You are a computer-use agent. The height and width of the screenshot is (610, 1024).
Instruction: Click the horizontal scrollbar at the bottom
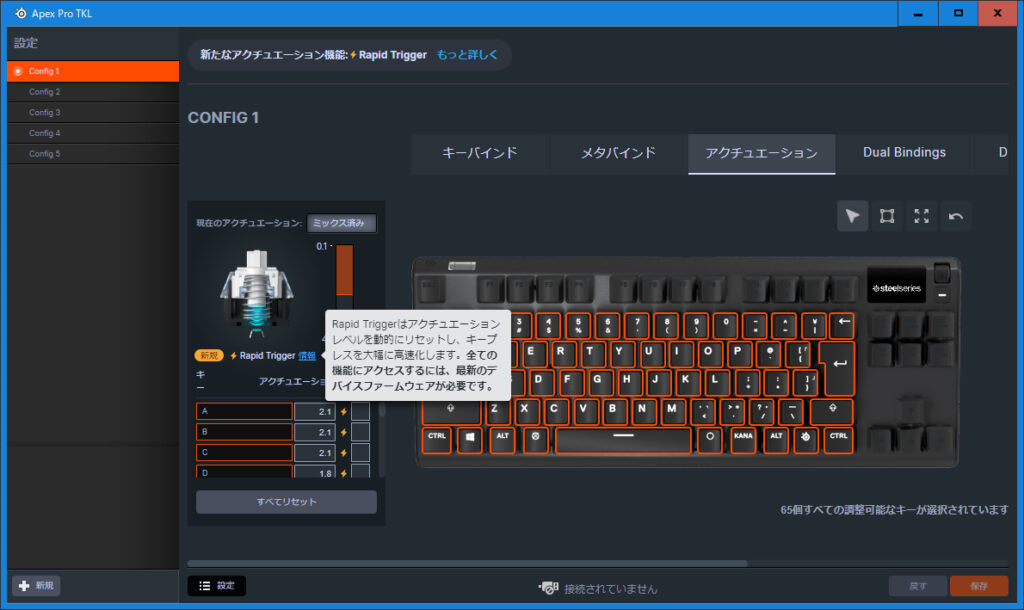[468, 563]
